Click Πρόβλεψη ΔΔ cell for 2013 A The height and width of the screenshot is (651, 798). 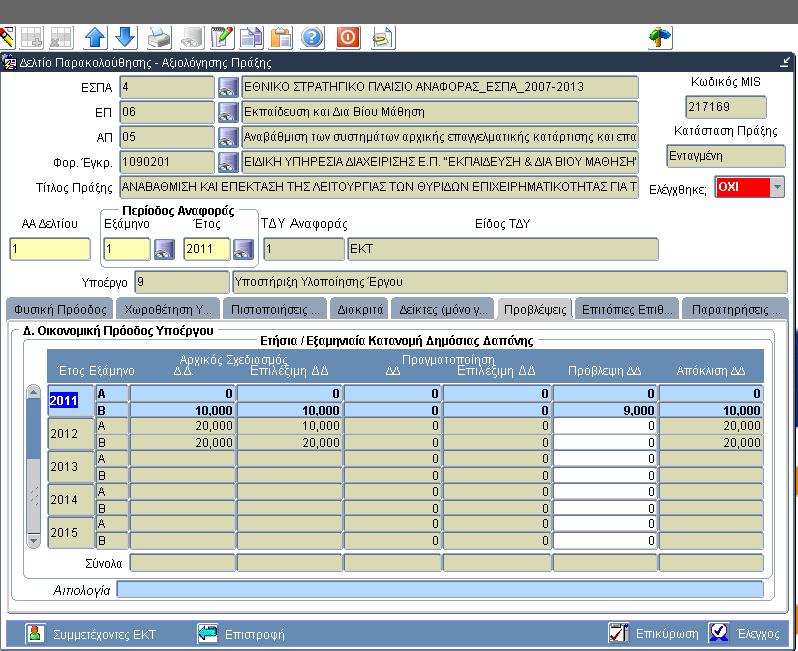[x=605, y=459]
